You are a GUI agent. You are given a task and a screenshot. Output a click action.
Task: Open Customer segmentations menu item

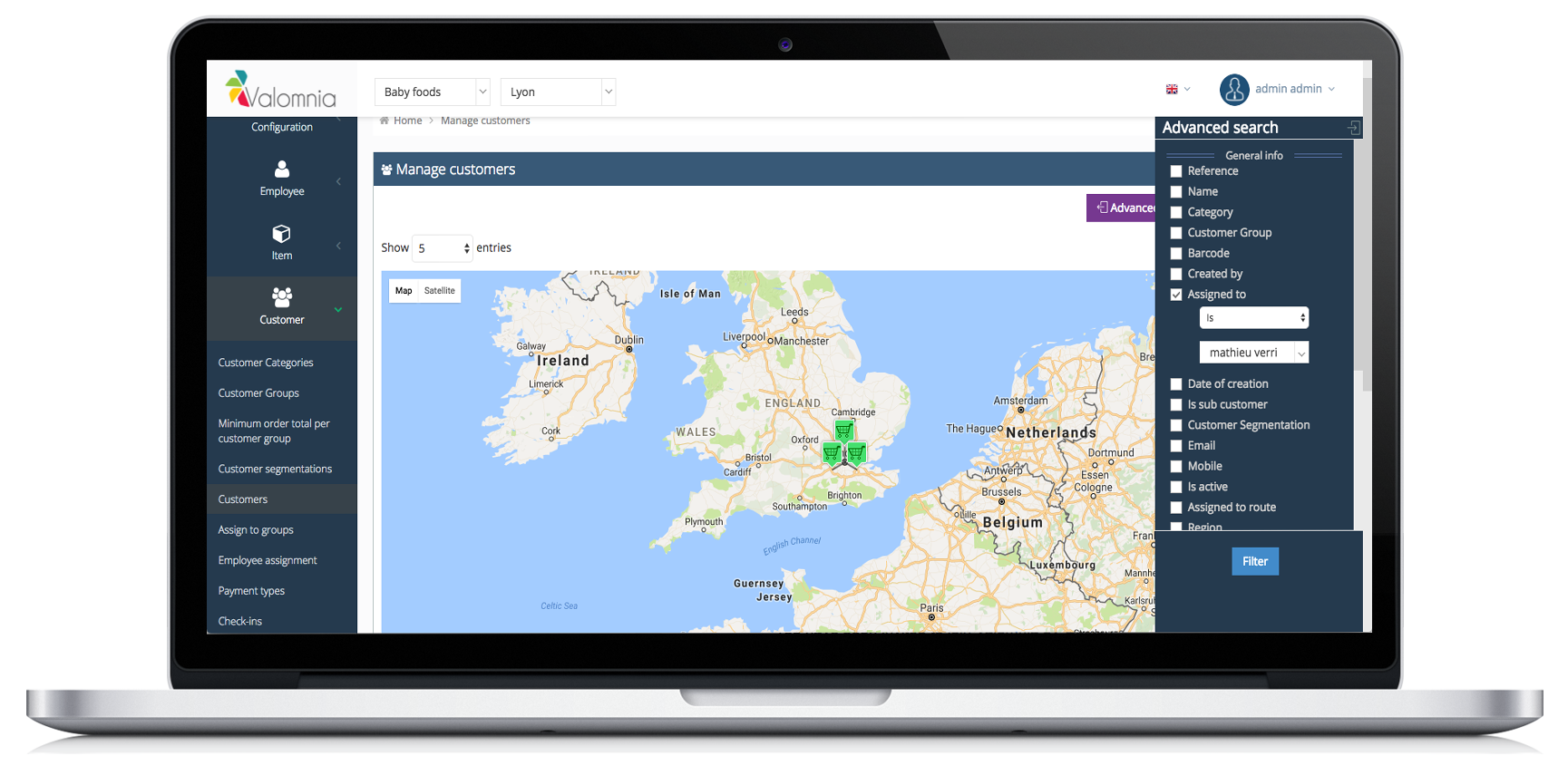pos(275,470)
